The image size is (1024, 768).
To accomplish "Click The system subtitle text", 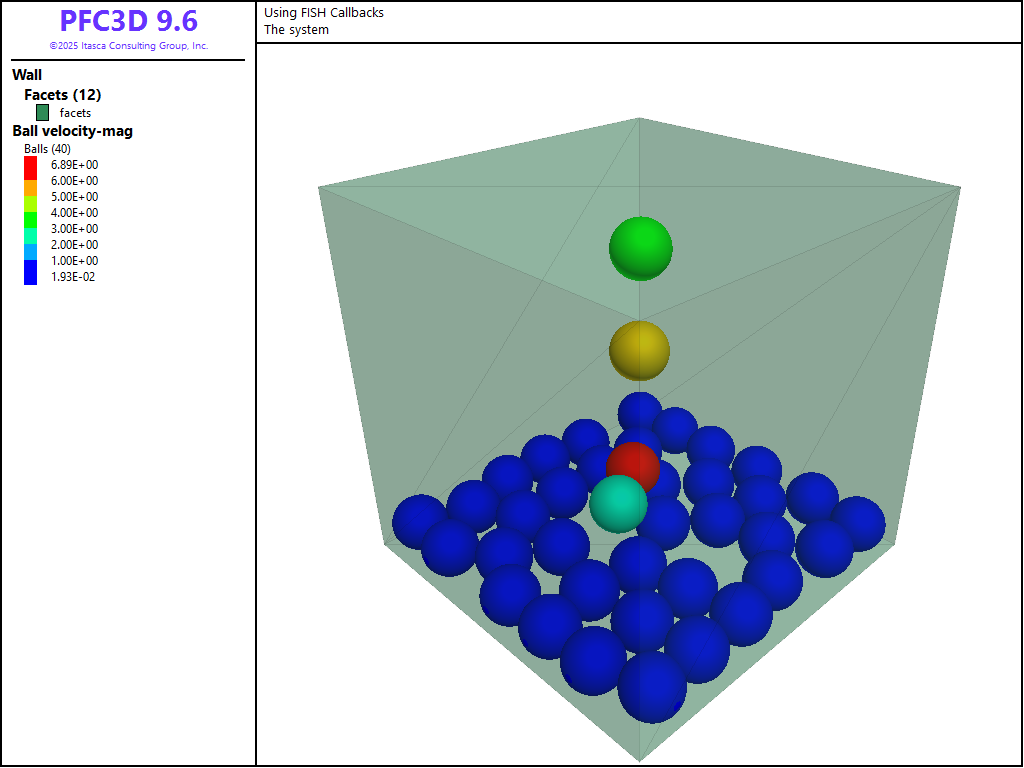I will [296, 30].
